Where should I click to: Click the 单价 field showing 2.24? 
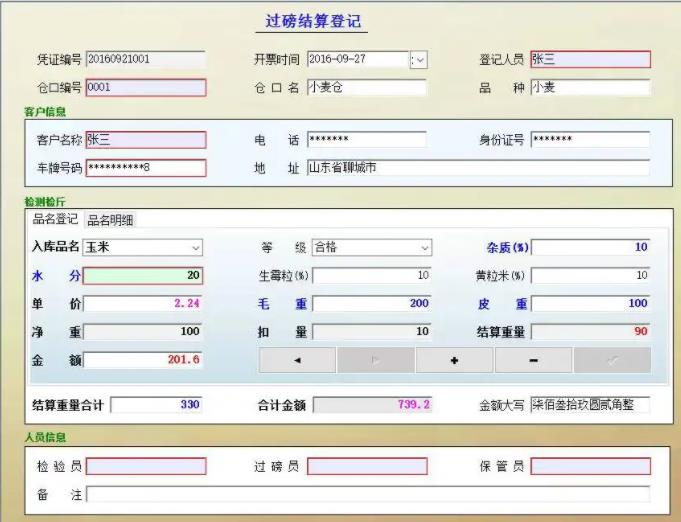(143, 303)
